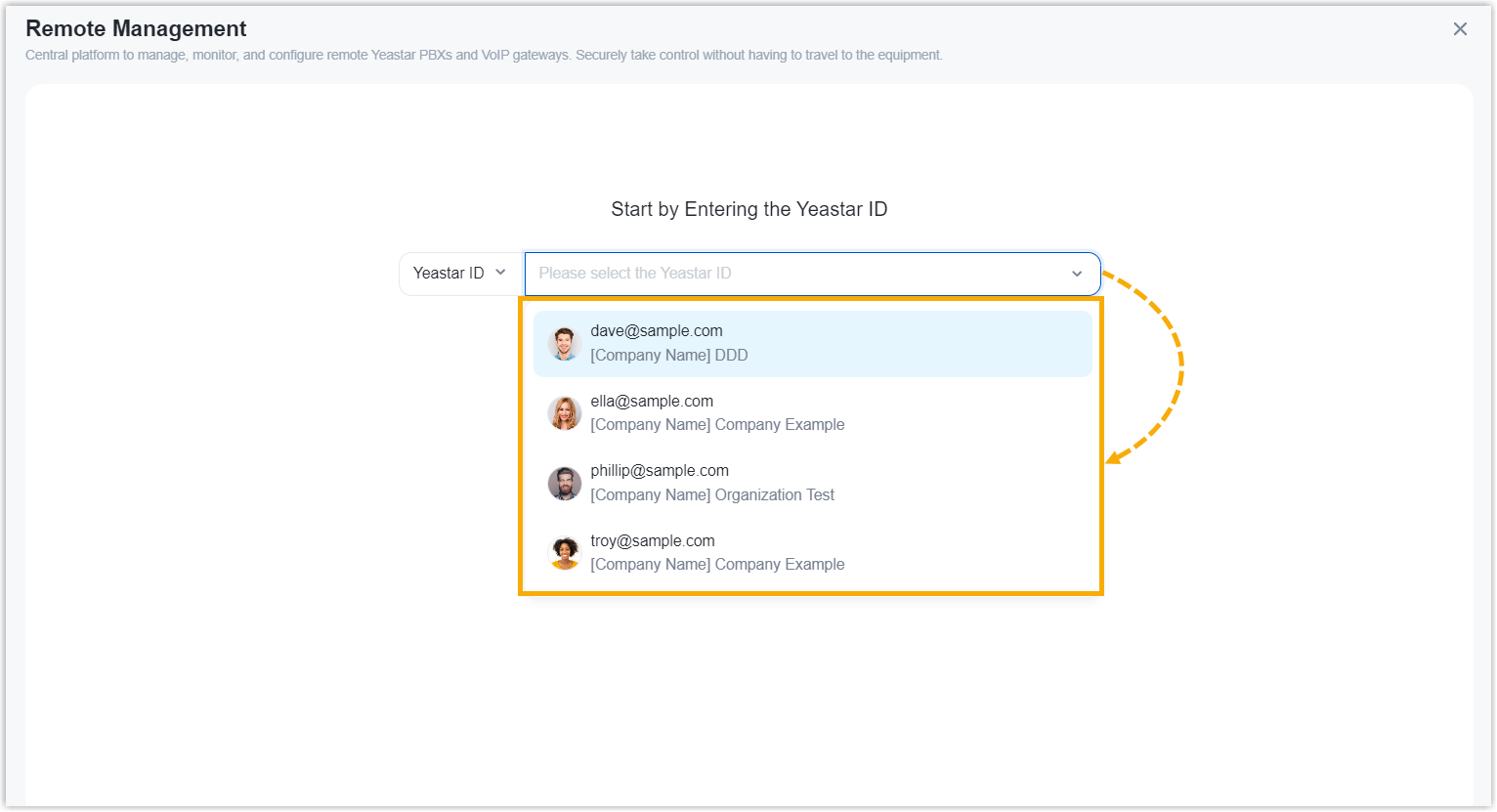Click Troy's '[Company Name] Company Example' line

click(717, 565)
